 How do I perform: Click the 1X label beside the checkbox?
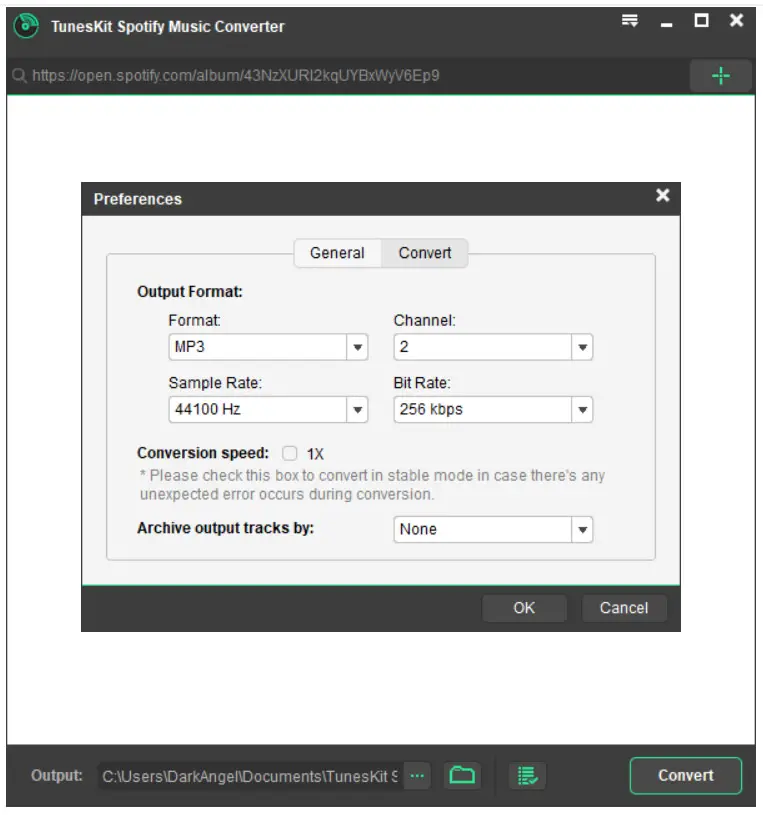(315, 454)
